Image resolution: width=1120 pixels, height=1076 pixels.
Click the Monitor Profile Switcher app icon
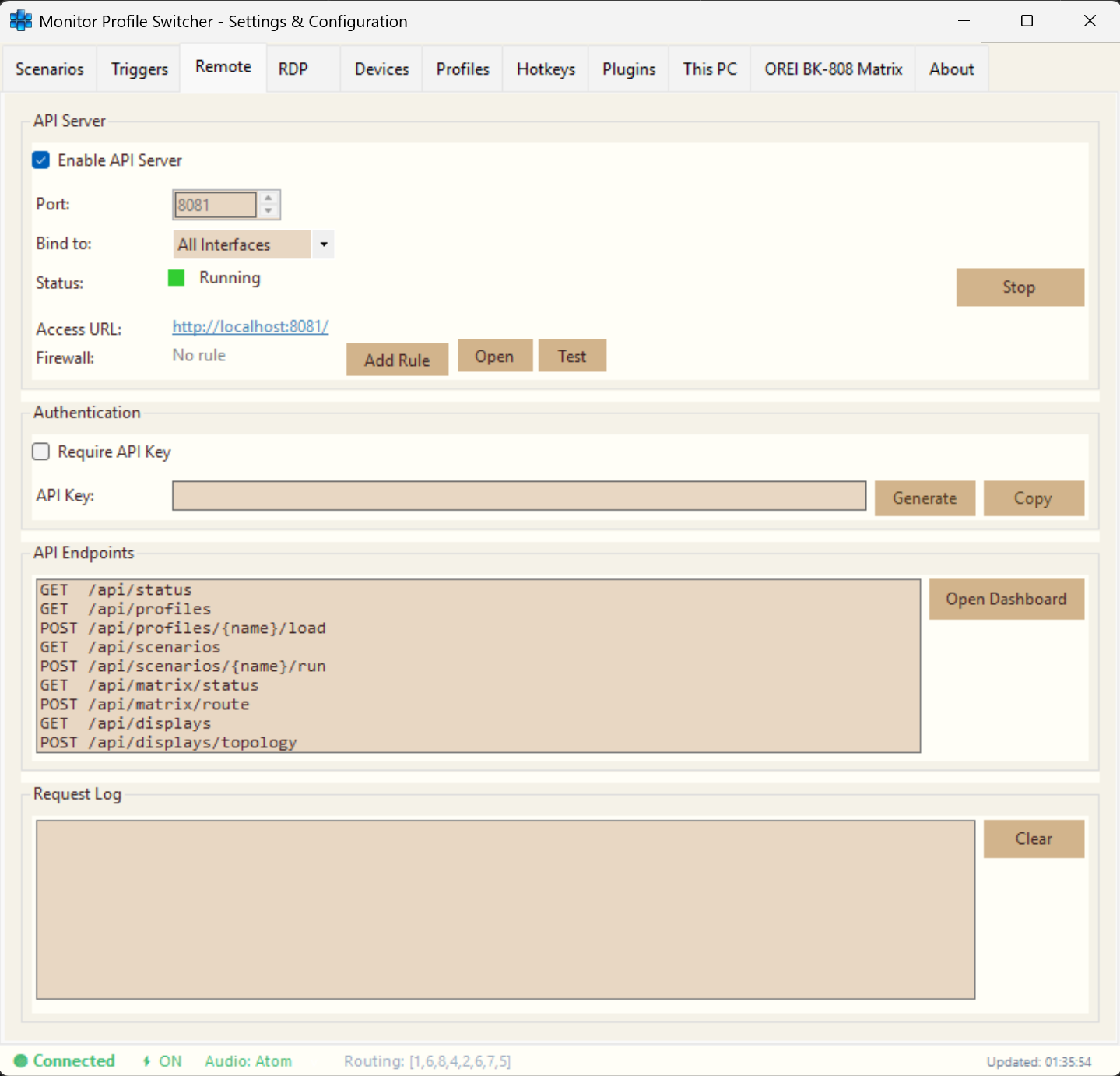pos(20,20)
